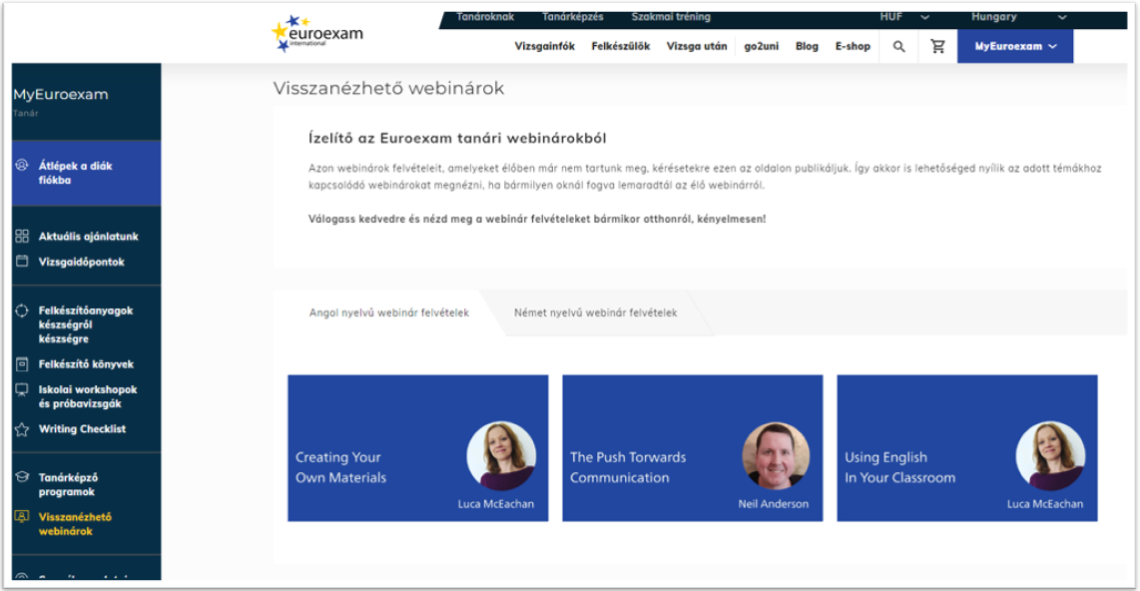Open the Creating Your Own Materials webinar card
The height and width of the screenshot is (591, 1140).
click(418, 448)
